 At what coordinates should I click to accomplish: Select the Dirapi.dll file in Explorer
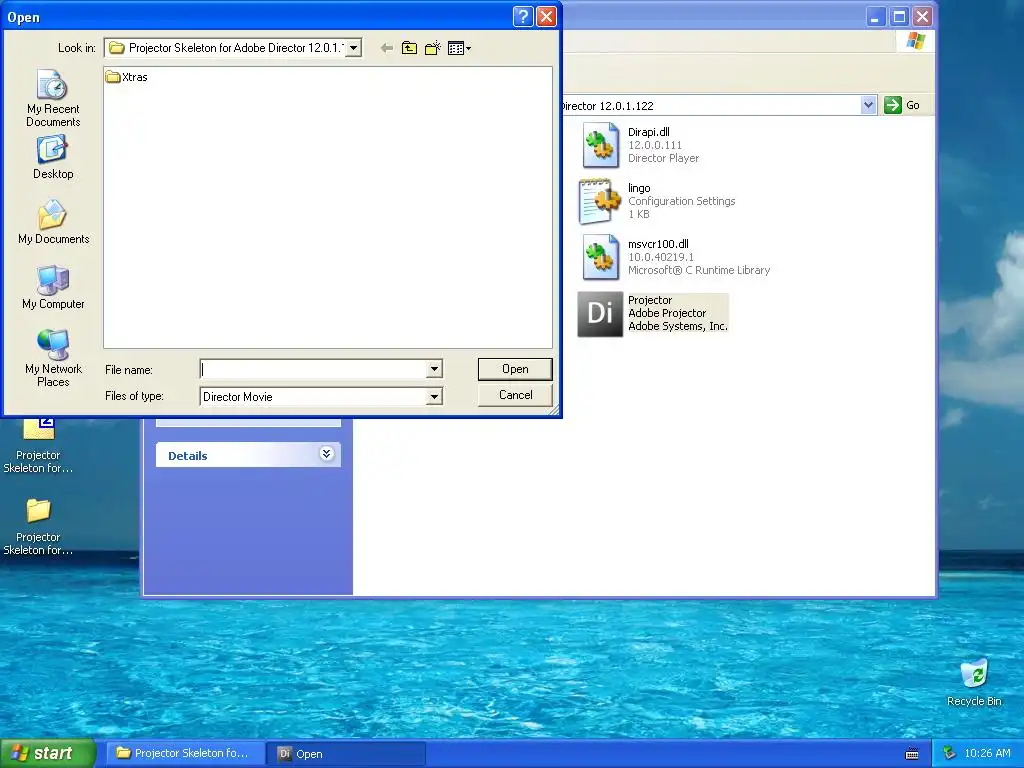640,145
